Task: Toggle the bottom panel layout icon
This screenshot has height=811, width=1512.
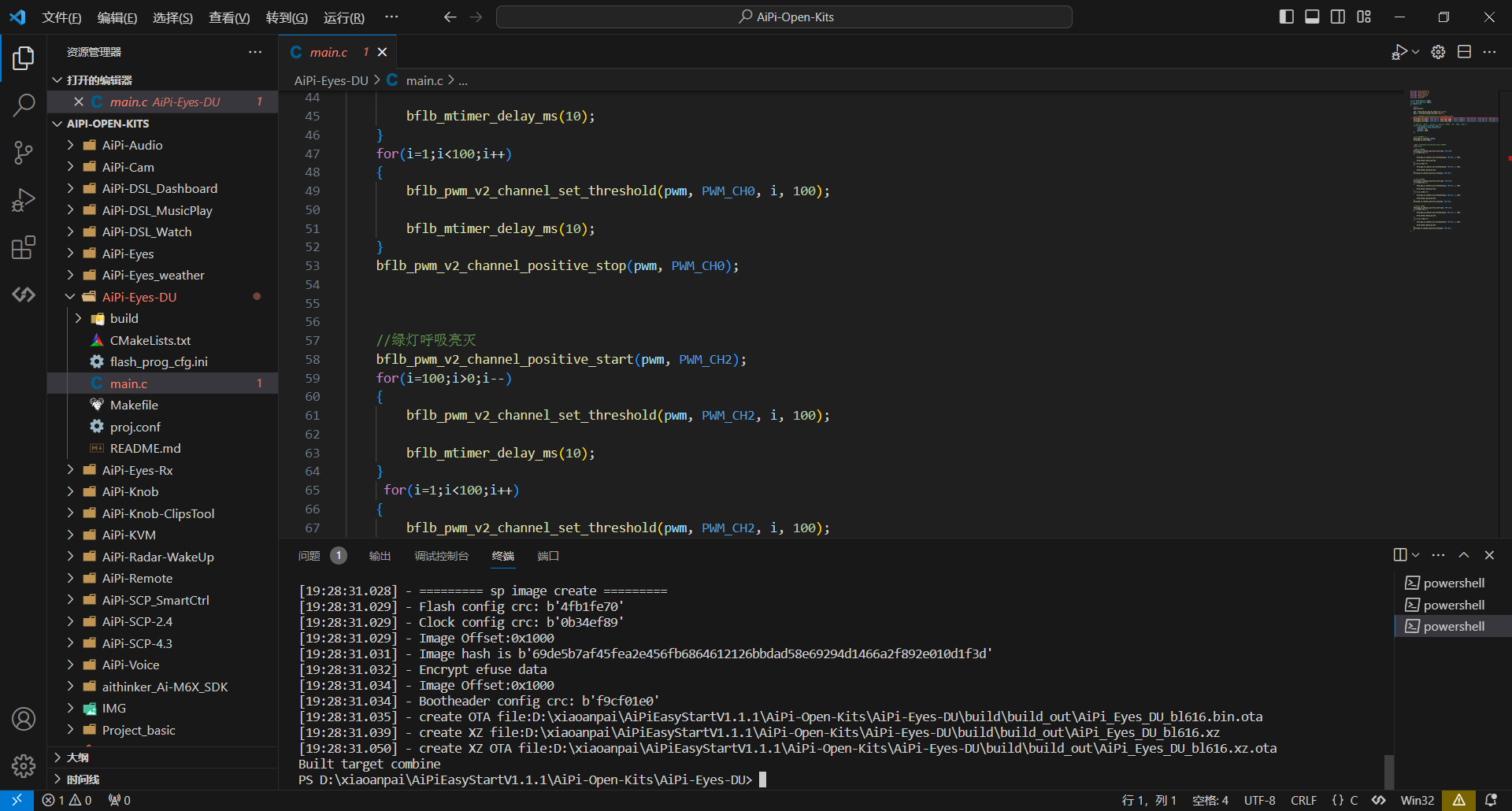Action: tap(1312, 17)
